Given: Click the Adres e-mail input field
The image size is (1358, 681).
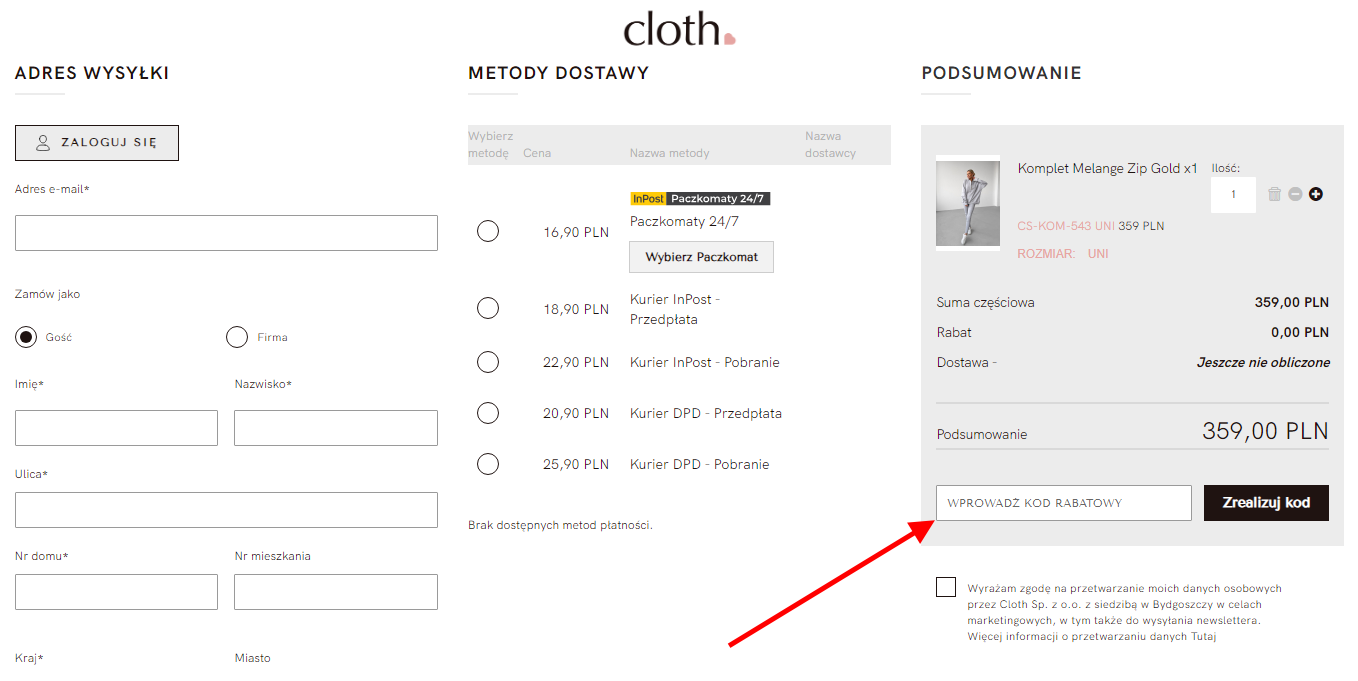Looking at the screenshot, I should pyautogui.click(x=226, y=233).
